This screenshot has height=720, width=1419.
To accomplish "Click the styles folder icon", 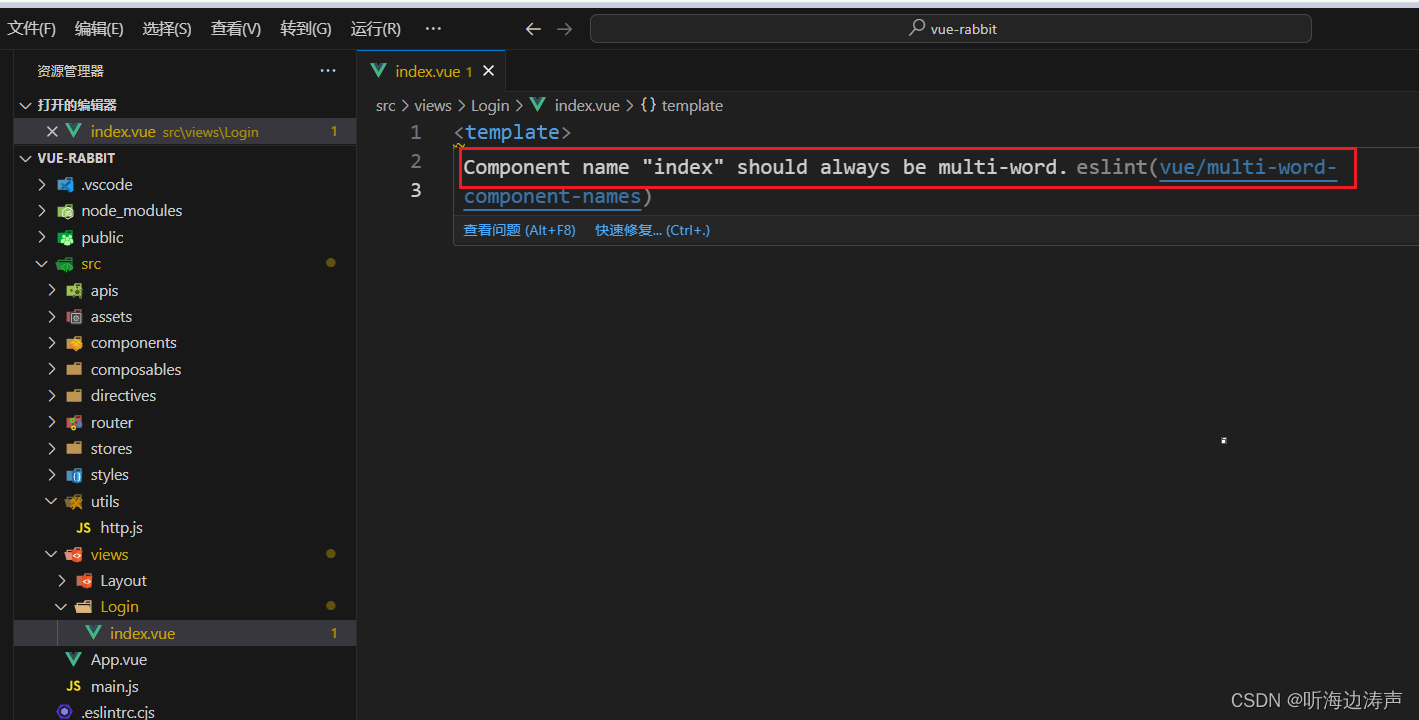I will (x=74, y=475).
